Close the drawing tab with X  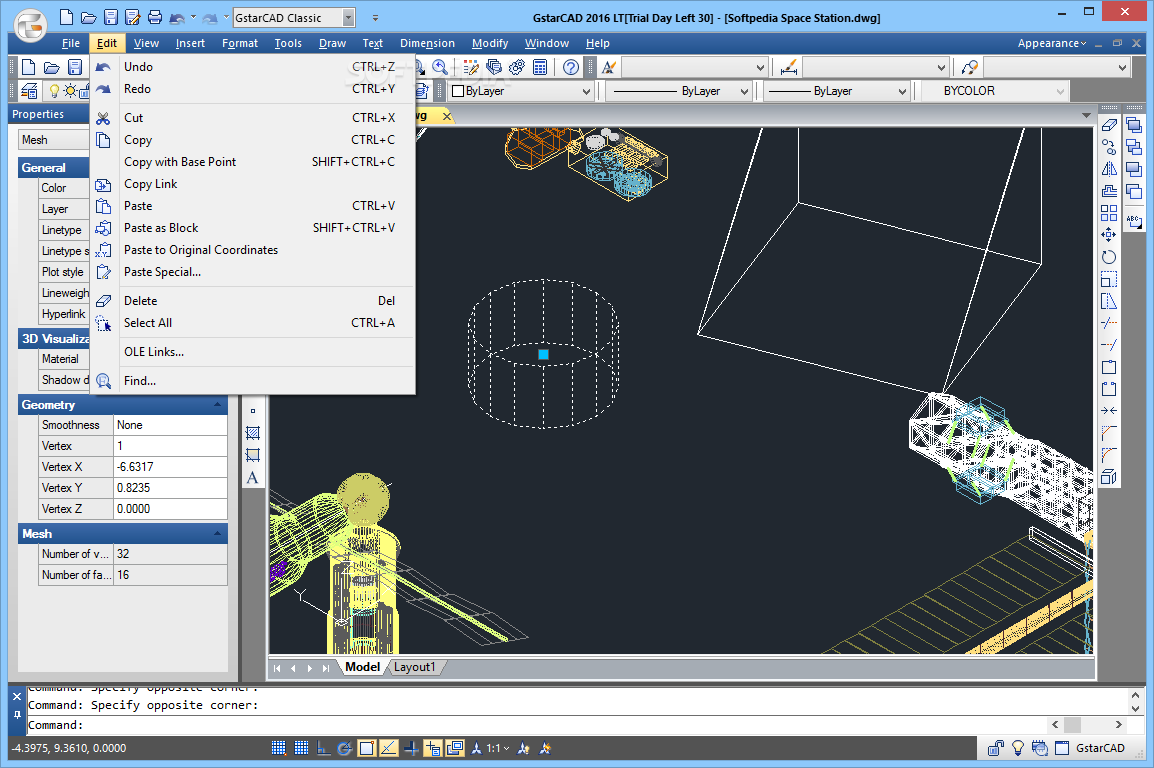pyautogui.click(x=447, y=116)
